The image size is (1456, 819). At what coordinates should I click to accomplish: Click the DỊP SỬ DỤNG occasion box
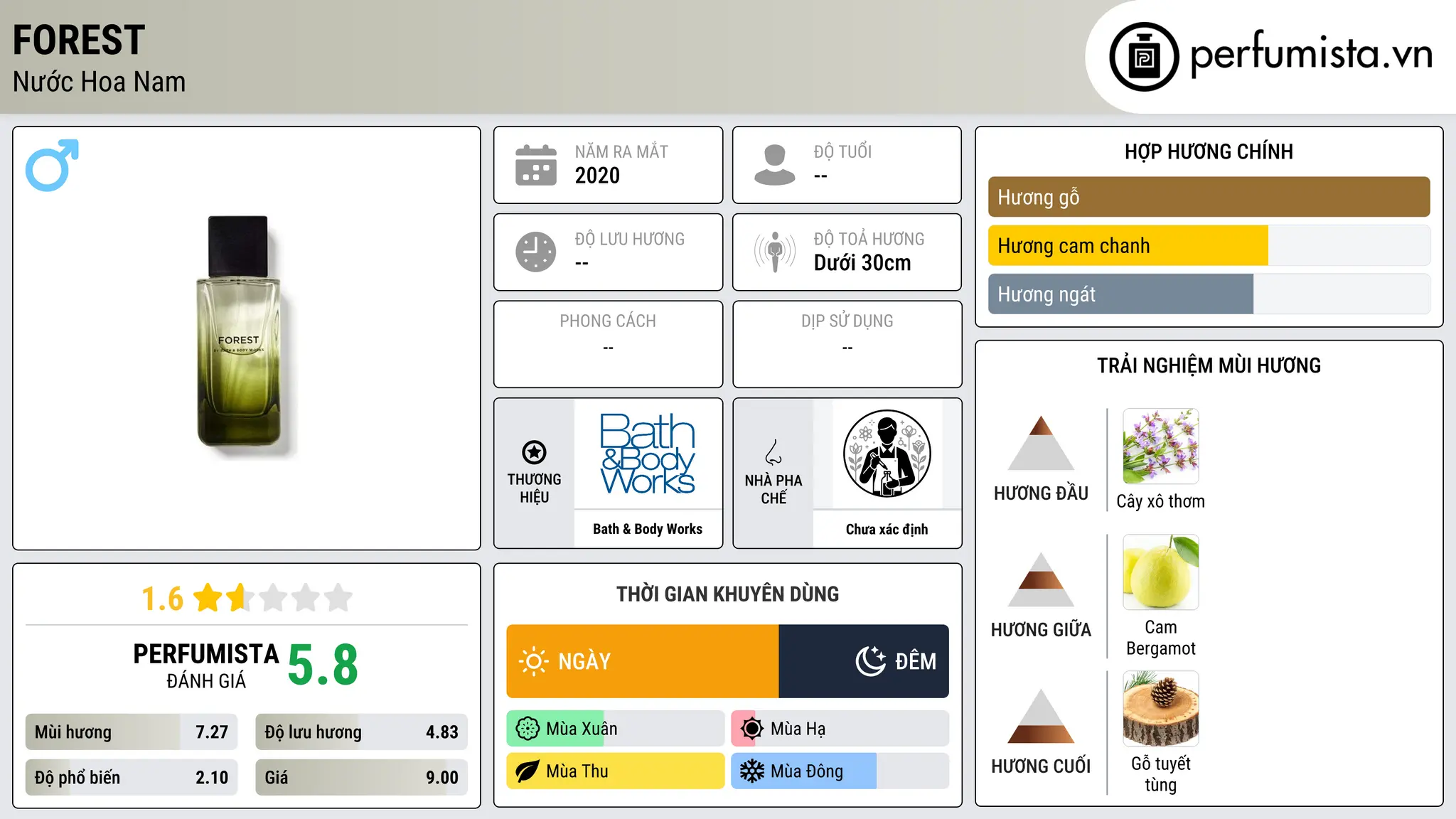847,344
